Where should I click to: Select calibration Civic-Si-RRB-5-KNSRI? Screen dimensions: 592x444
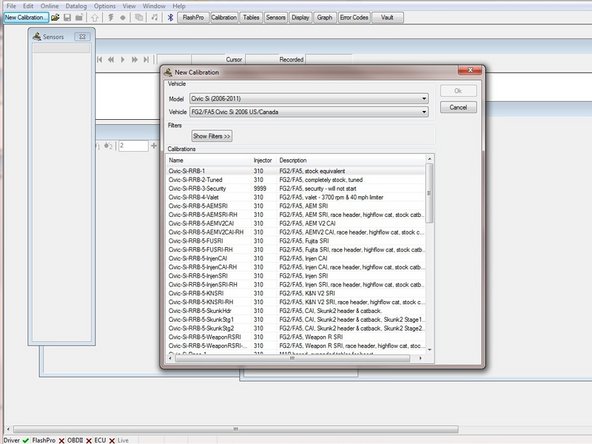[296, 293]
